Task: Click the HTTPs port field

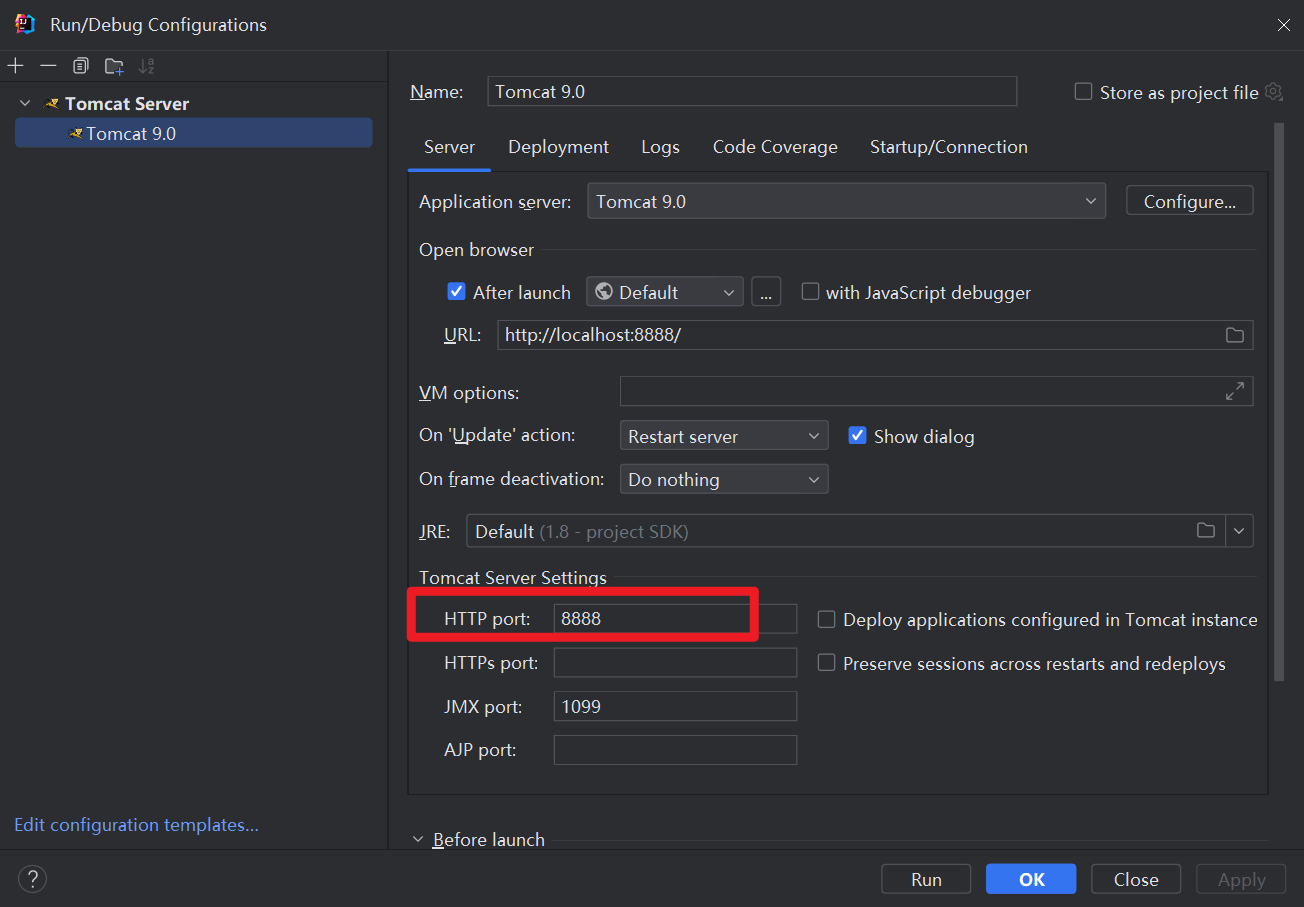Action: coord(675,662)
